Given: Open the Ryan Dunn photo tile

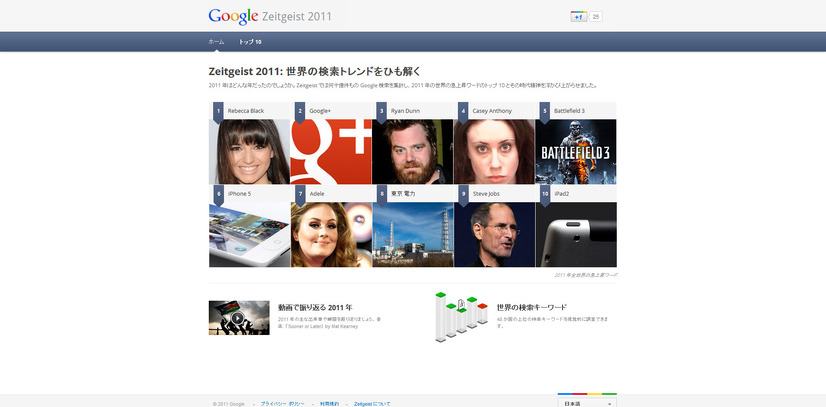Looking at the screenshot, I should 413,152.
